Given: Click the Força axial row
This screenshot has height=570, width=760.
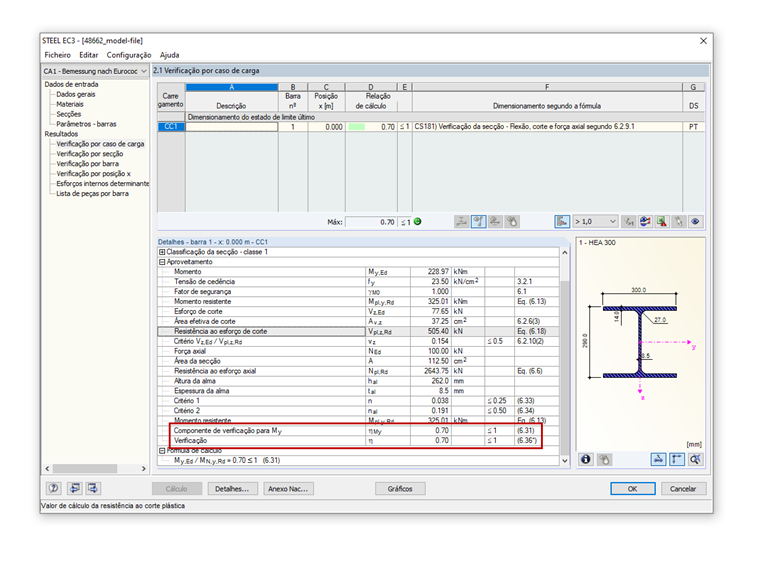Looking at the screenshot, I should [358, 351].
